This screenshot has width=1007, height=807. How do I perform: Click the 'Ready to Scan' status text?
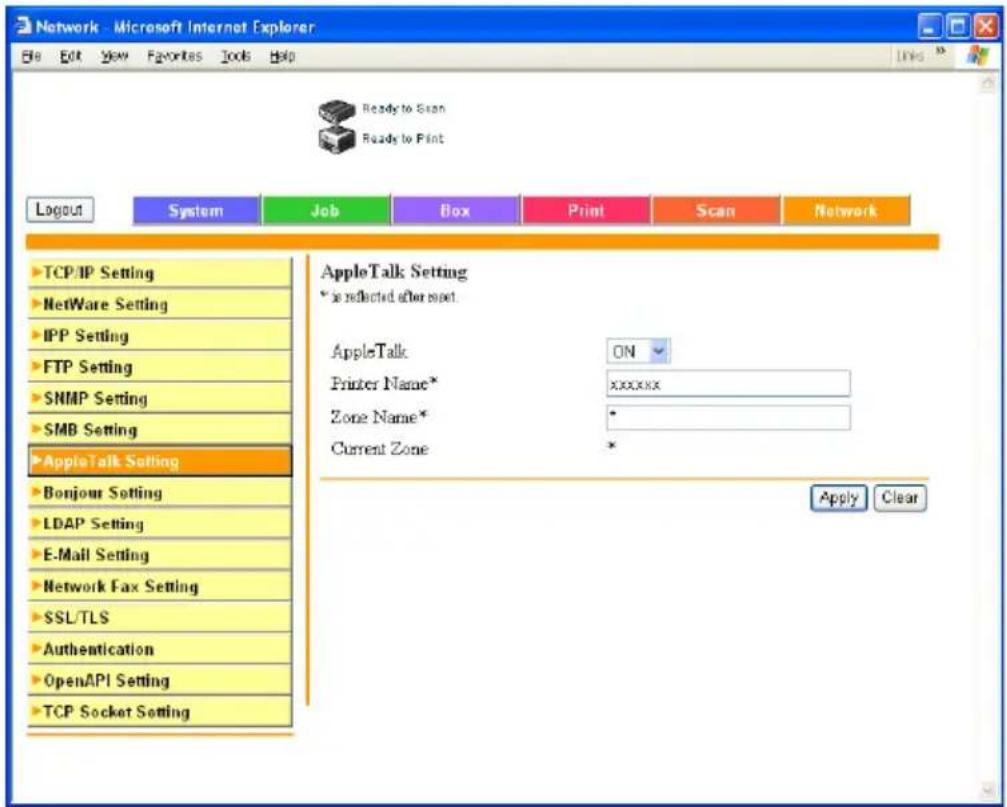[403, 108]
